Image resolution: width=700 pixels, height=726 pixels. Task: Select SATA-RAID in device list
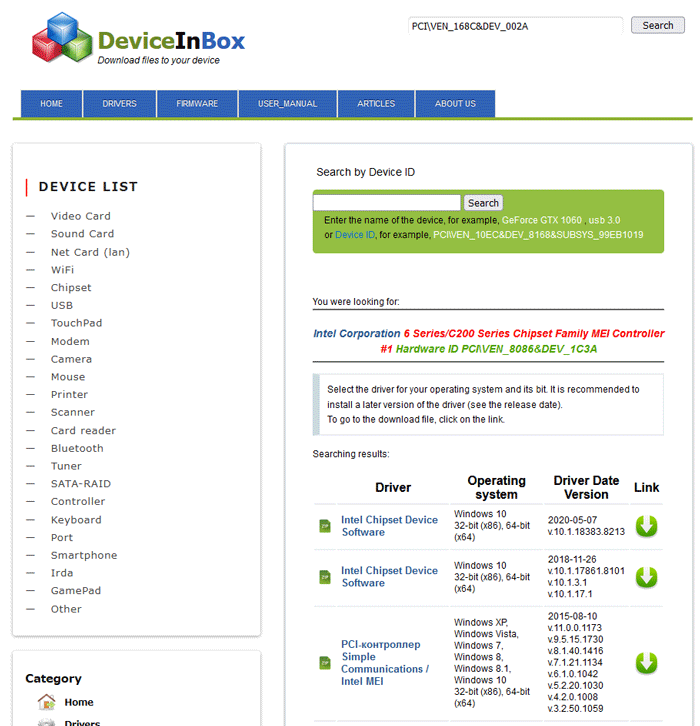81,484
